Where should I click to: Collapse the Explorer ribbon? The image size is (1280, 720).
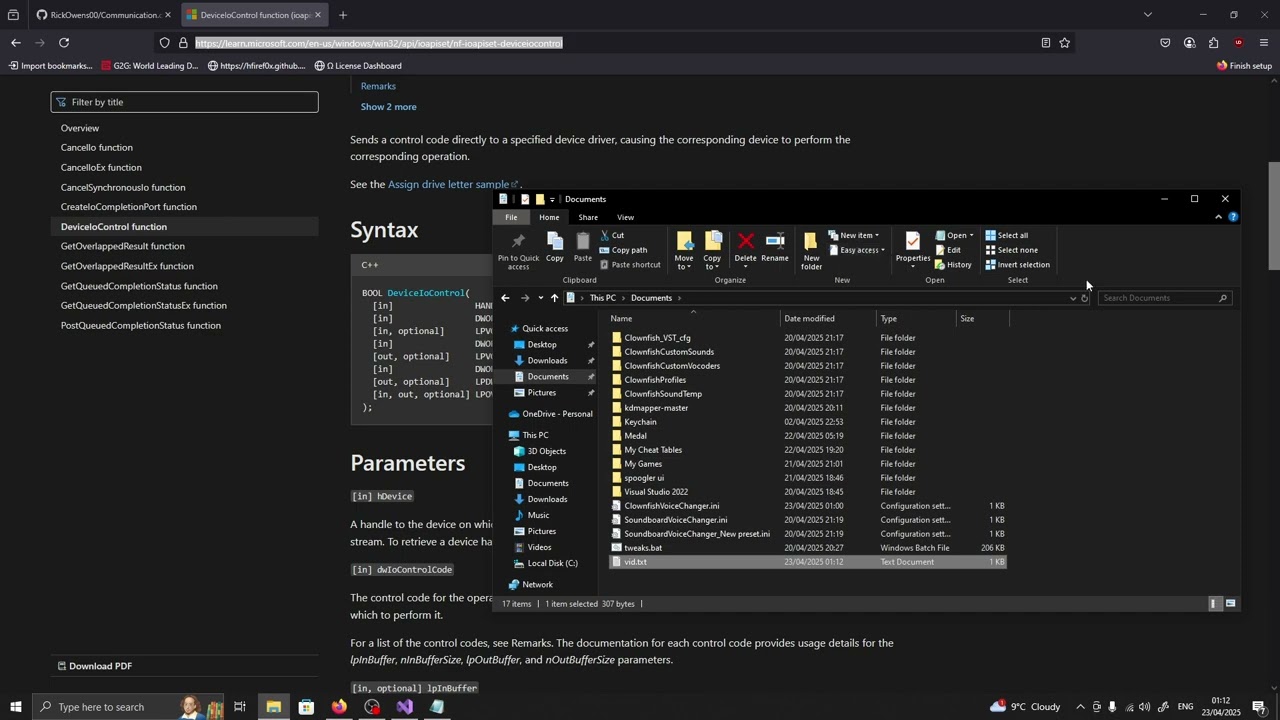[1218, 217]
